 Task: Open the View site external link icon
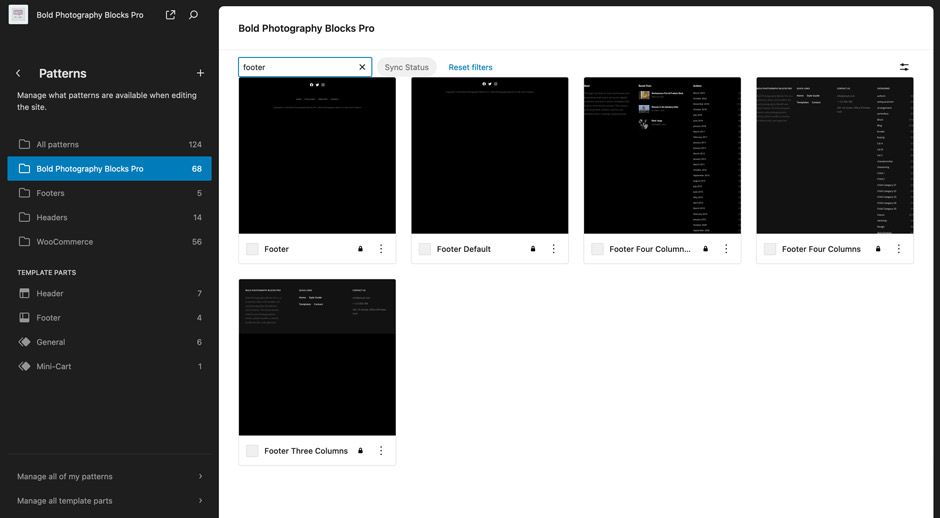[170, 15]
